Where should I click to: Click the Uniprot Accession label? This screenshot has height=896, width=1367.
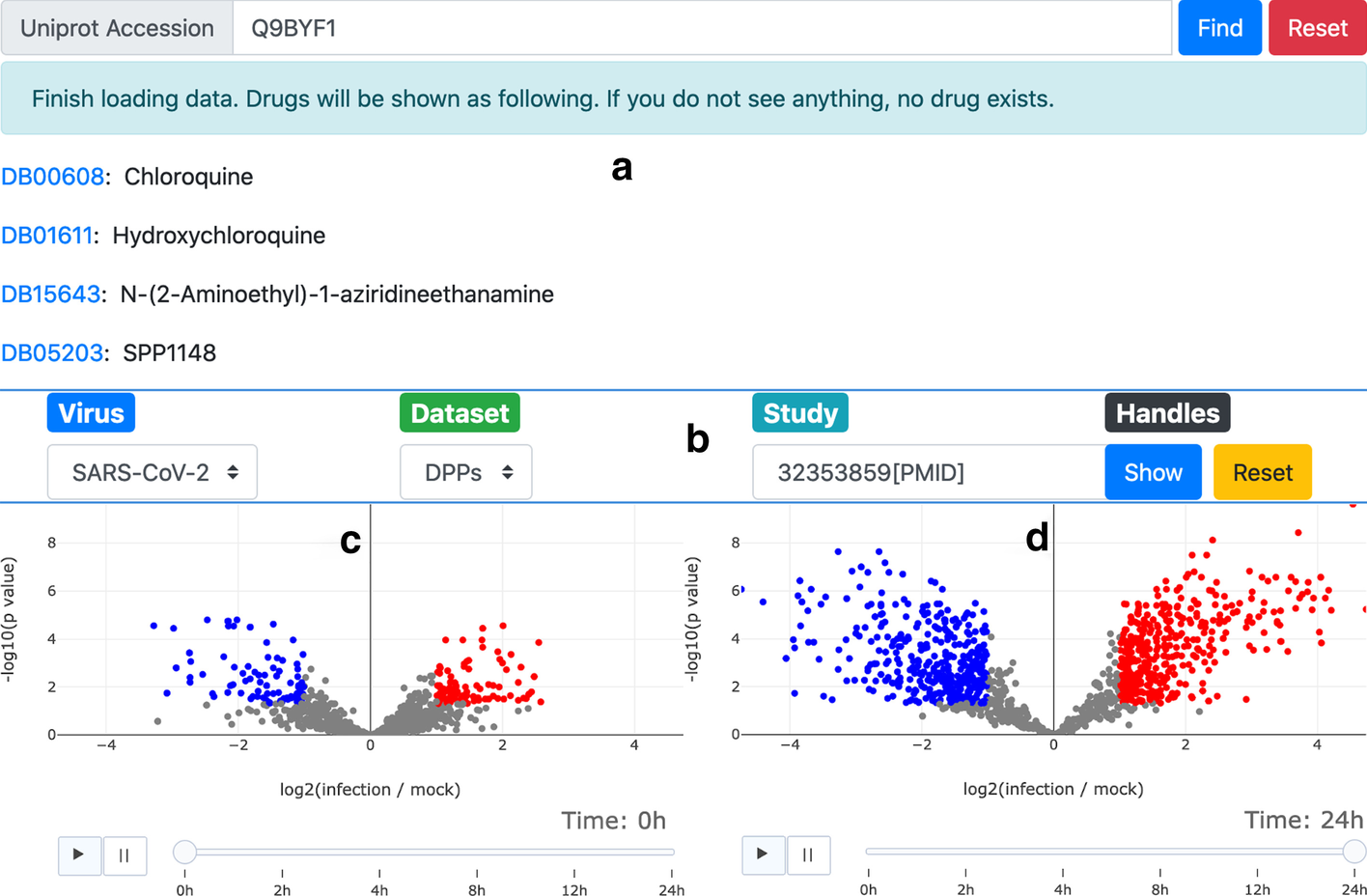point(117,28)
